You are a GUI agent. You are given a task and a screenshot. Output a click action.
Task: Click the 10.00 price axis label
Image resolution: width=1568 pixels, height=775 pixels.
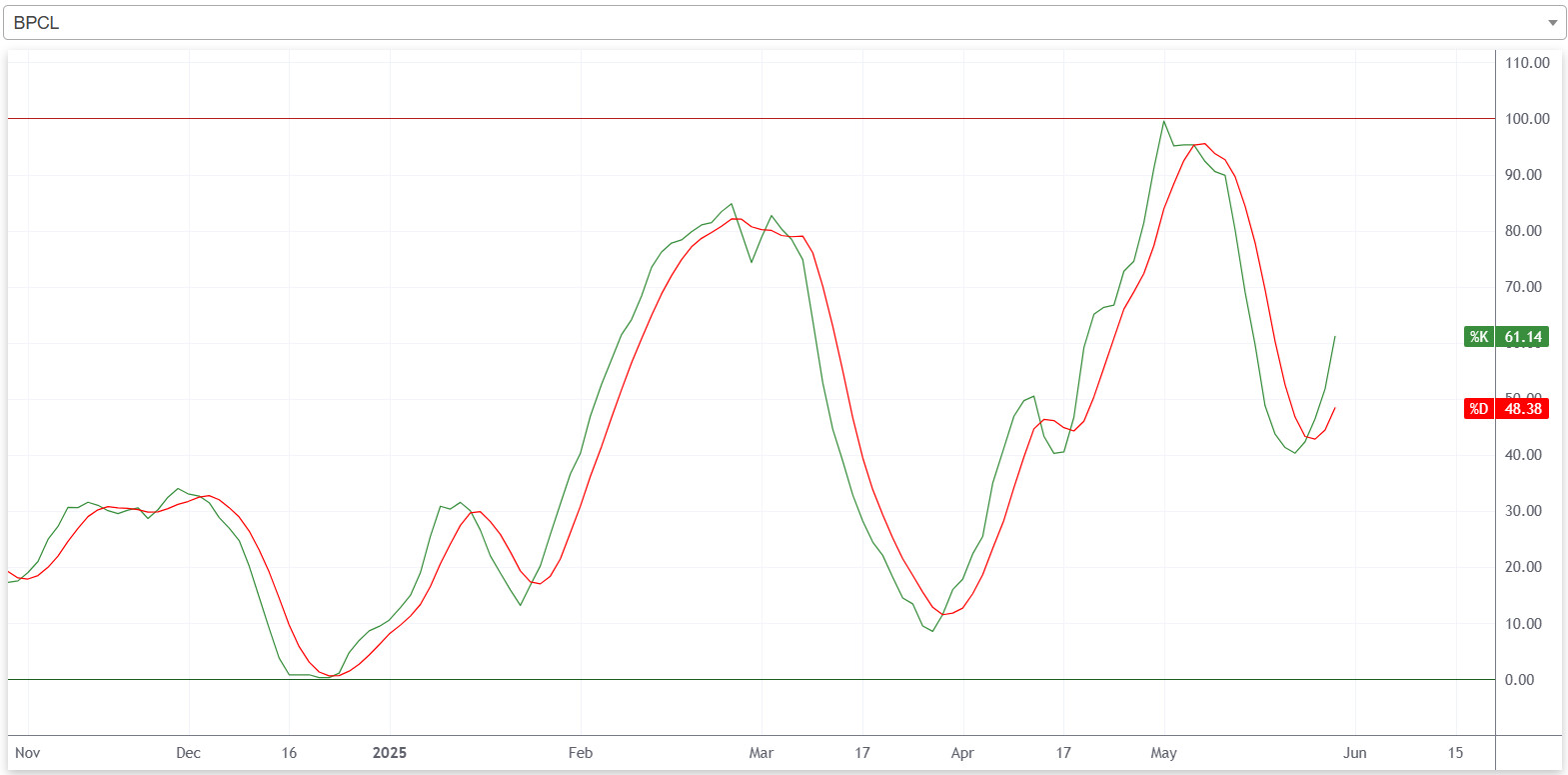point(1523,624)
